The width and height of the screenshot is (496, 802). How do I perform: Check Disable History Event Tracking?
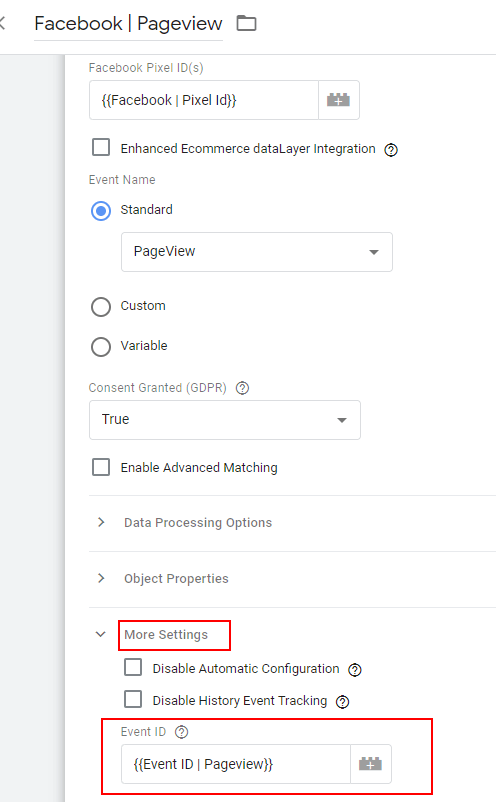(x=133, y=699)
